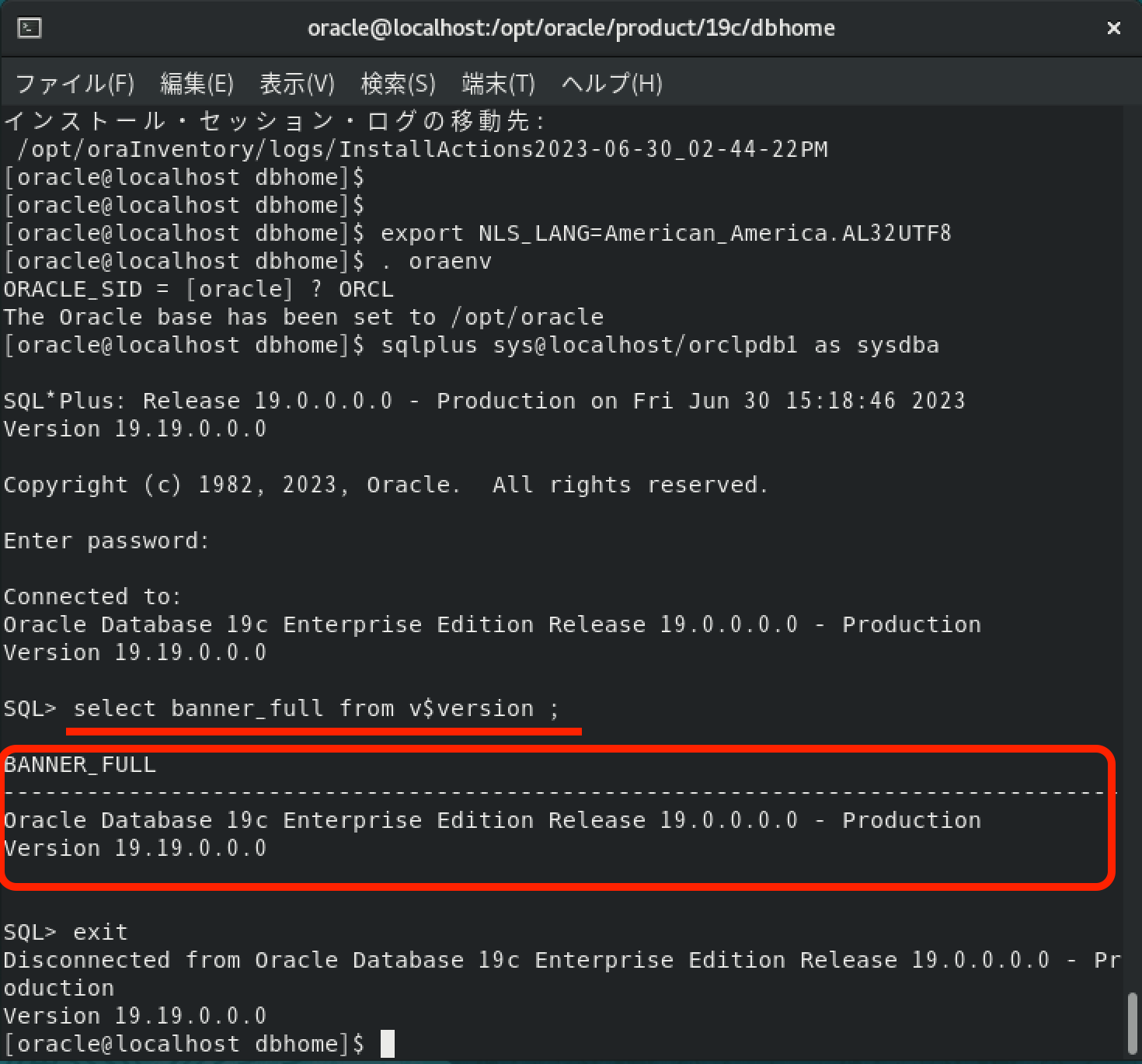
Task: Click the 'SQL> exit' command line
Action: 65,932
